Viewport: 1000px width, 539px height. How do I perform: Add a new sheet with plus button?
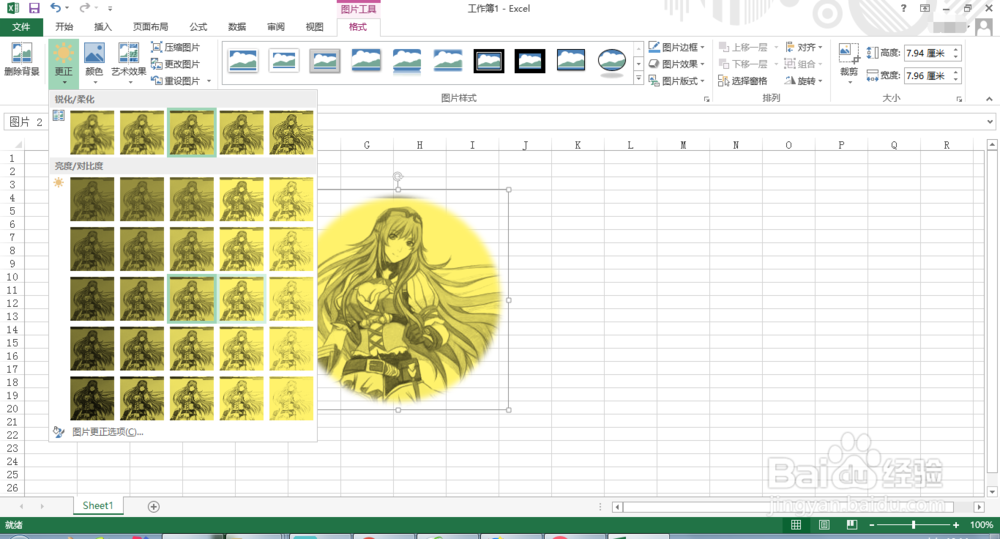click(154, 506)
